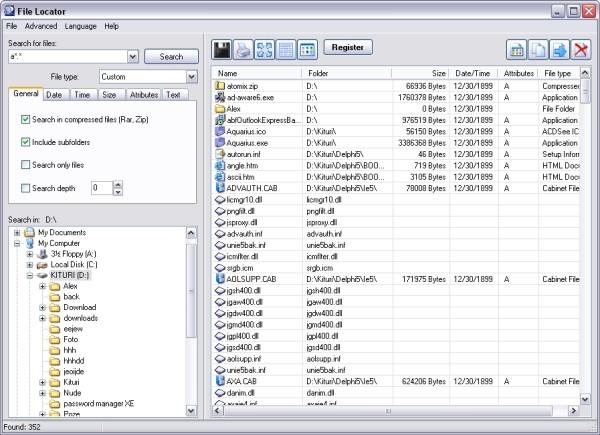Increase Search depth with up arrow
600x435 pixels.
[x=119, y=184]
